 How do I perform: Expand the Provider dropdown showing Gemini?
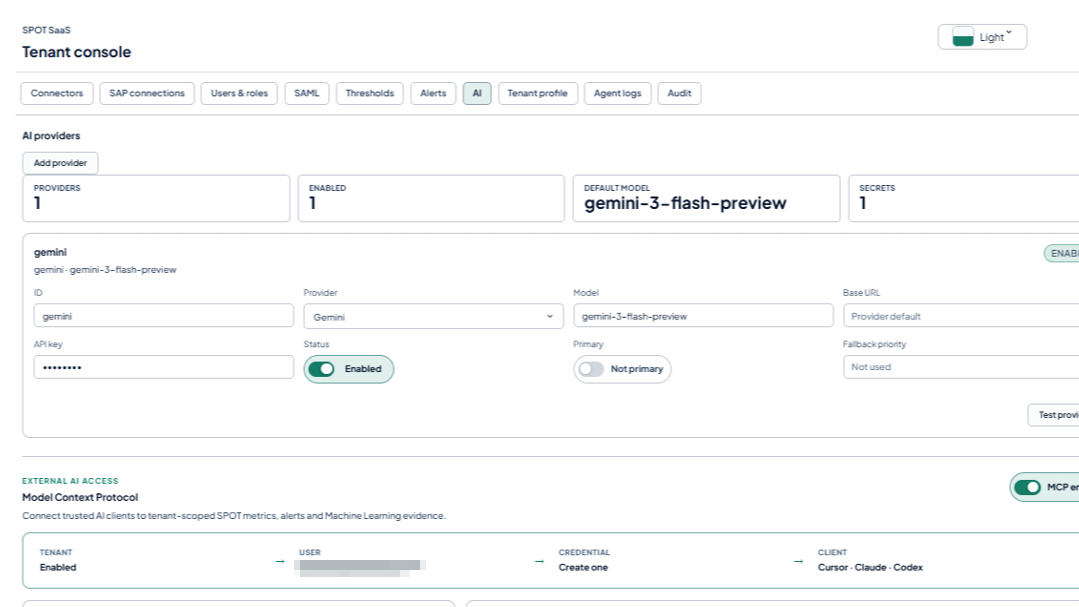click(434, 317)
